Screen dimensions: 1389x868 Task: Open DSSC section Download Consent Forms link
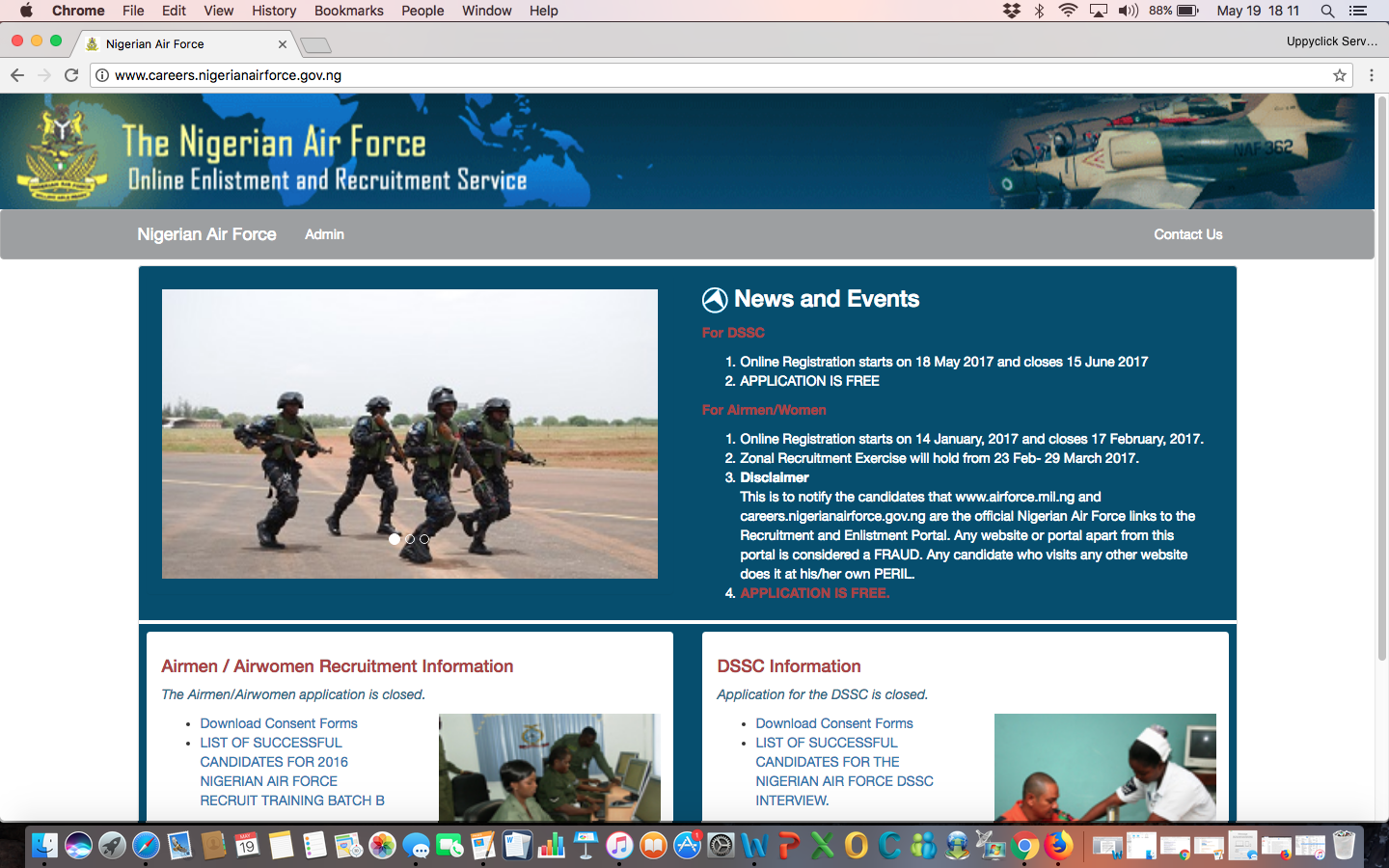tap(834, 723)
